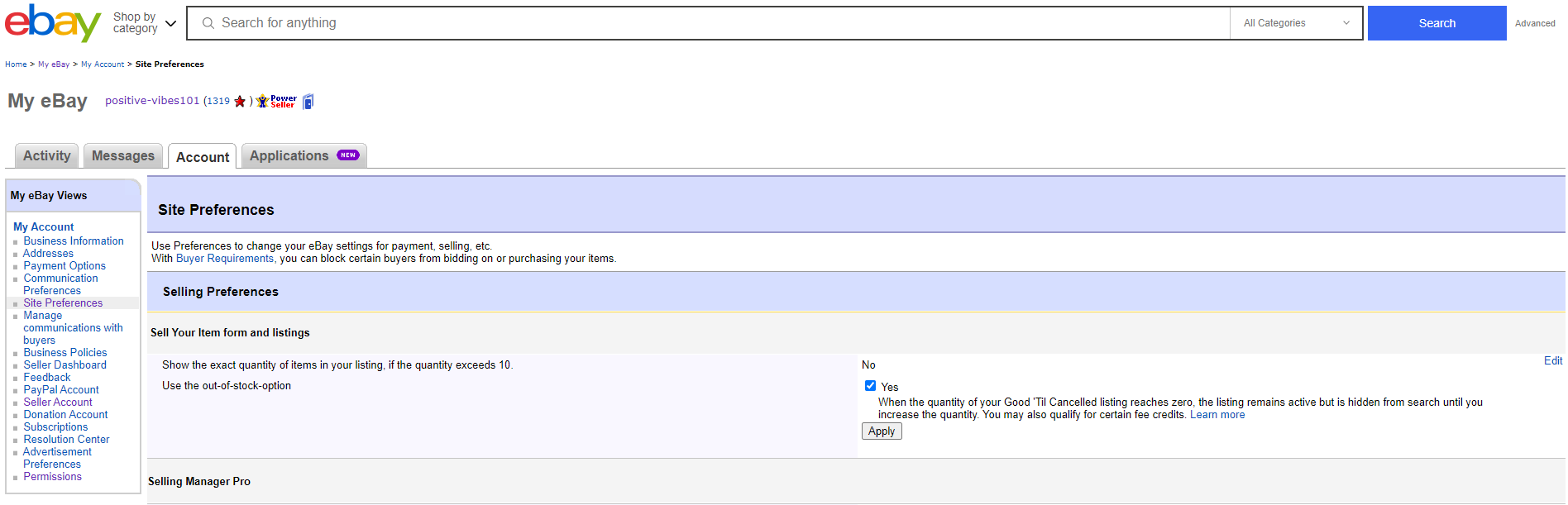The image size is (1568, 505).
Task: Open Manage communications with buyers
Action: (x=73, y=328)
